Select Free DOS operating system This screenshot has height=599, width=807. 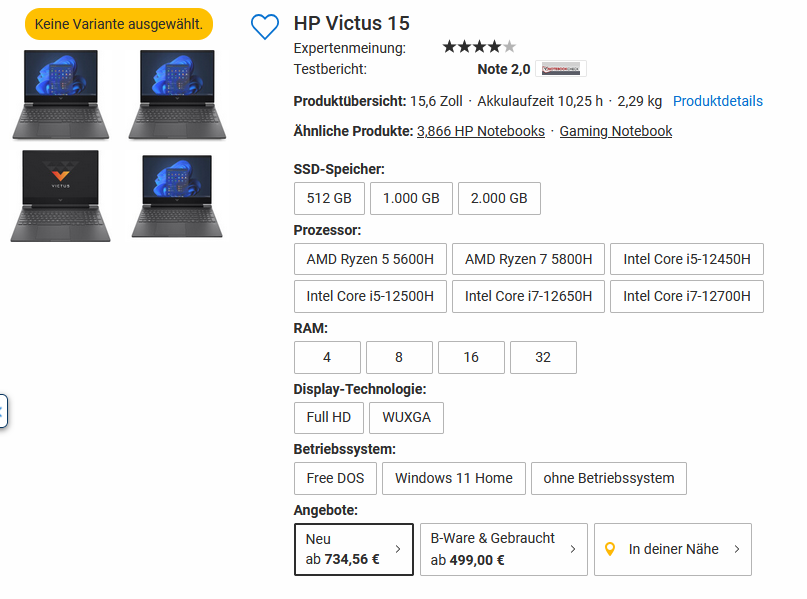[x=336, y=478]
